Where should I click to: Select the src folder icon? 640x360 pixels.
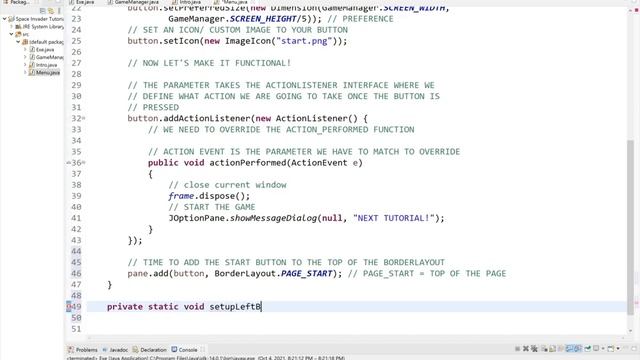[x=18, y=34]
